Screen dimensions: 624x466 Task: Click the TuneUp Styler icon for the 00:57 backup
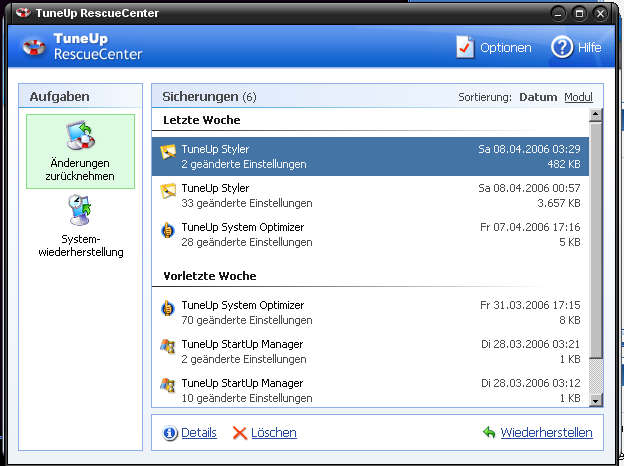point(168,191)
